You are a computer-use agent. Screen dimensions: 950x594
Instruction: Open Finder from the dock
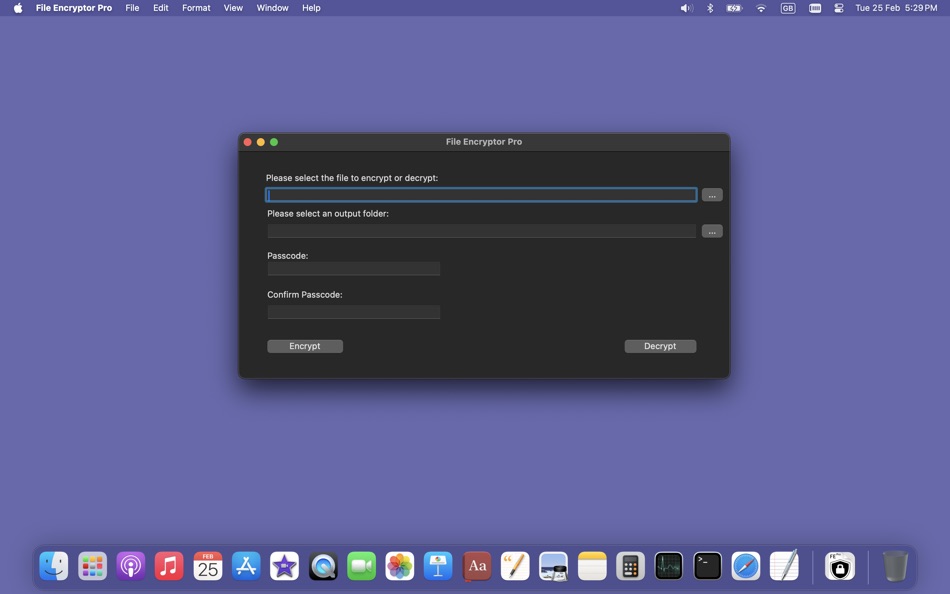click(x=54, y=566)
